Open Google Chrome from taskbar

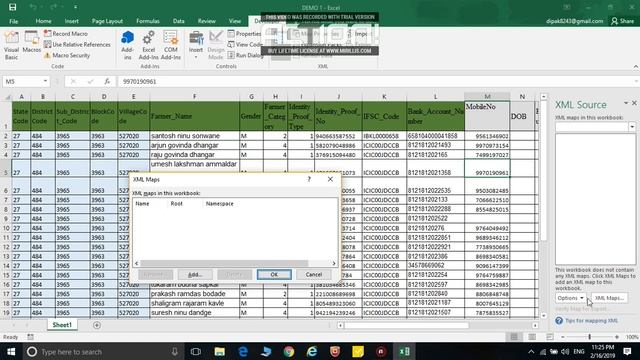coord(289,351)
